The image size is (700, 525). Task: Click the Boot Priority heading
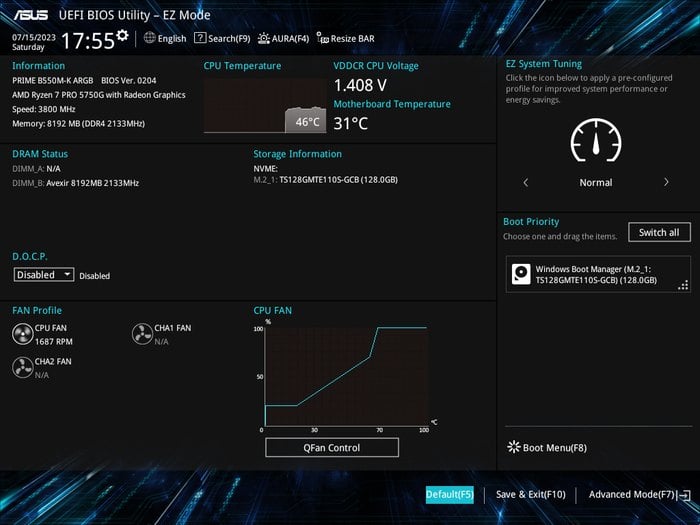531,221
